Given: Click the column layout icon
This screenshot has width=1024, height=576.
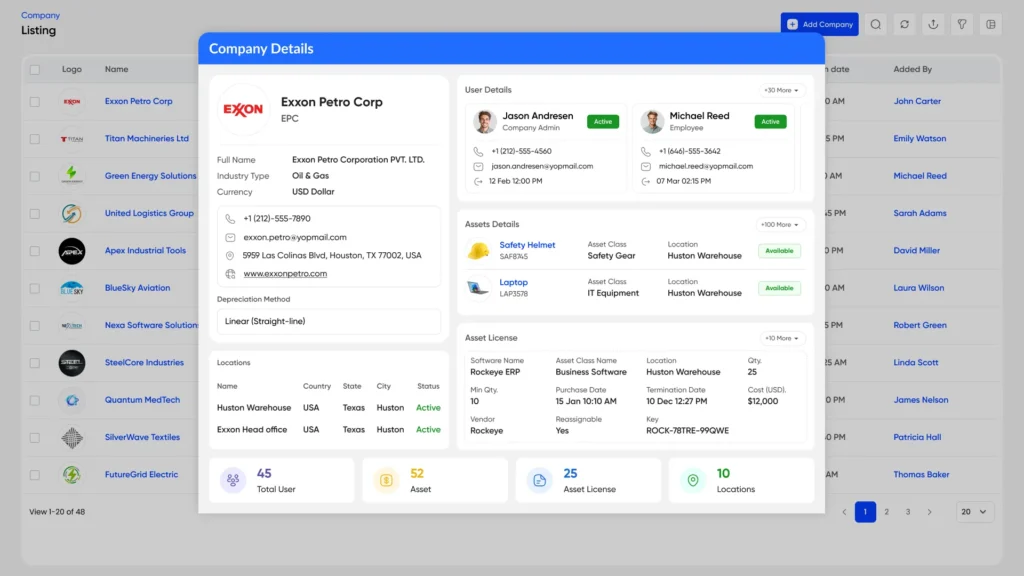Looking at the screenshot, I should click(x=991, y=24).
